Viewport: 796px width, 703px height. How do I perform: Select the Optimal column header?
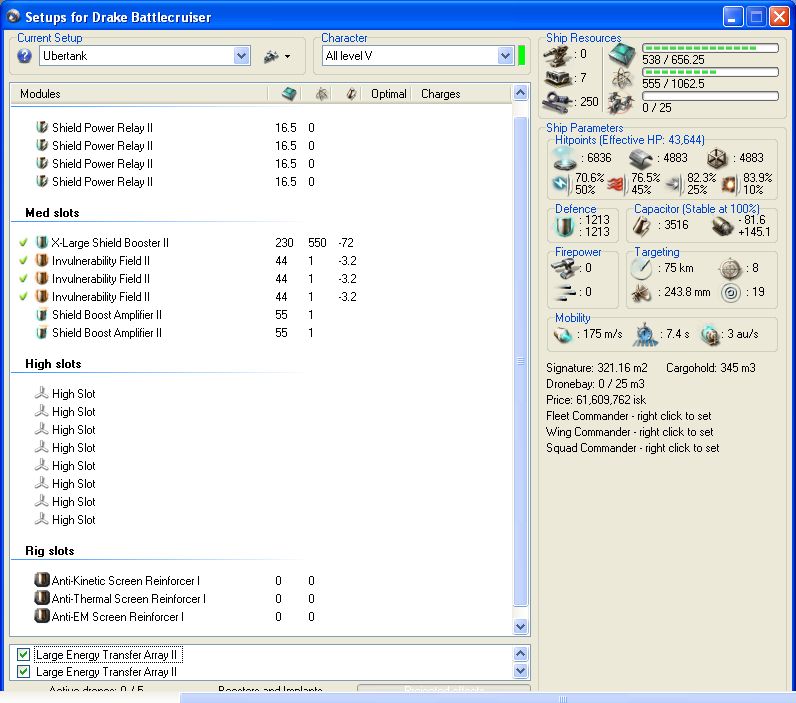pyautogui.click(x=388, y=94)
